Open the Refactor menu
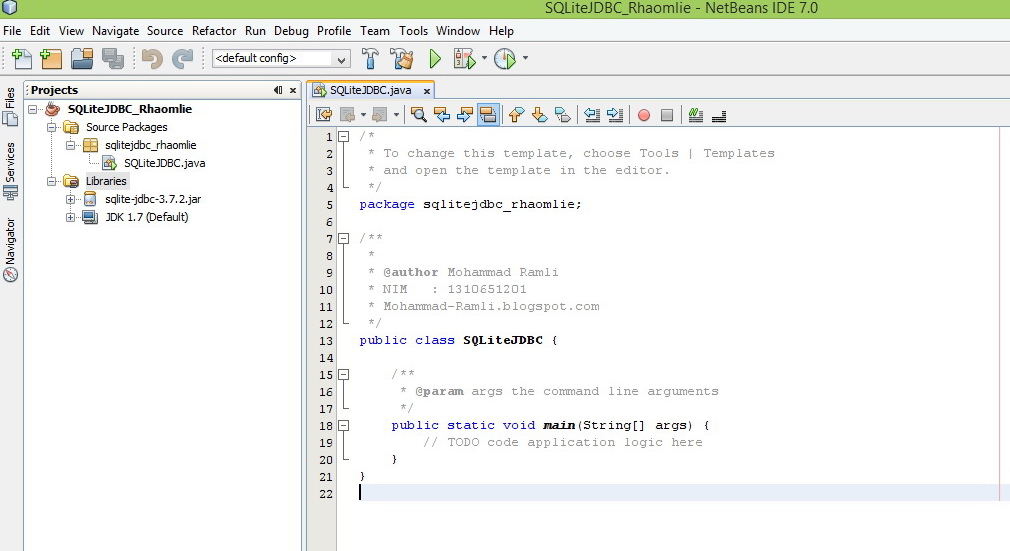 (214, 31)
